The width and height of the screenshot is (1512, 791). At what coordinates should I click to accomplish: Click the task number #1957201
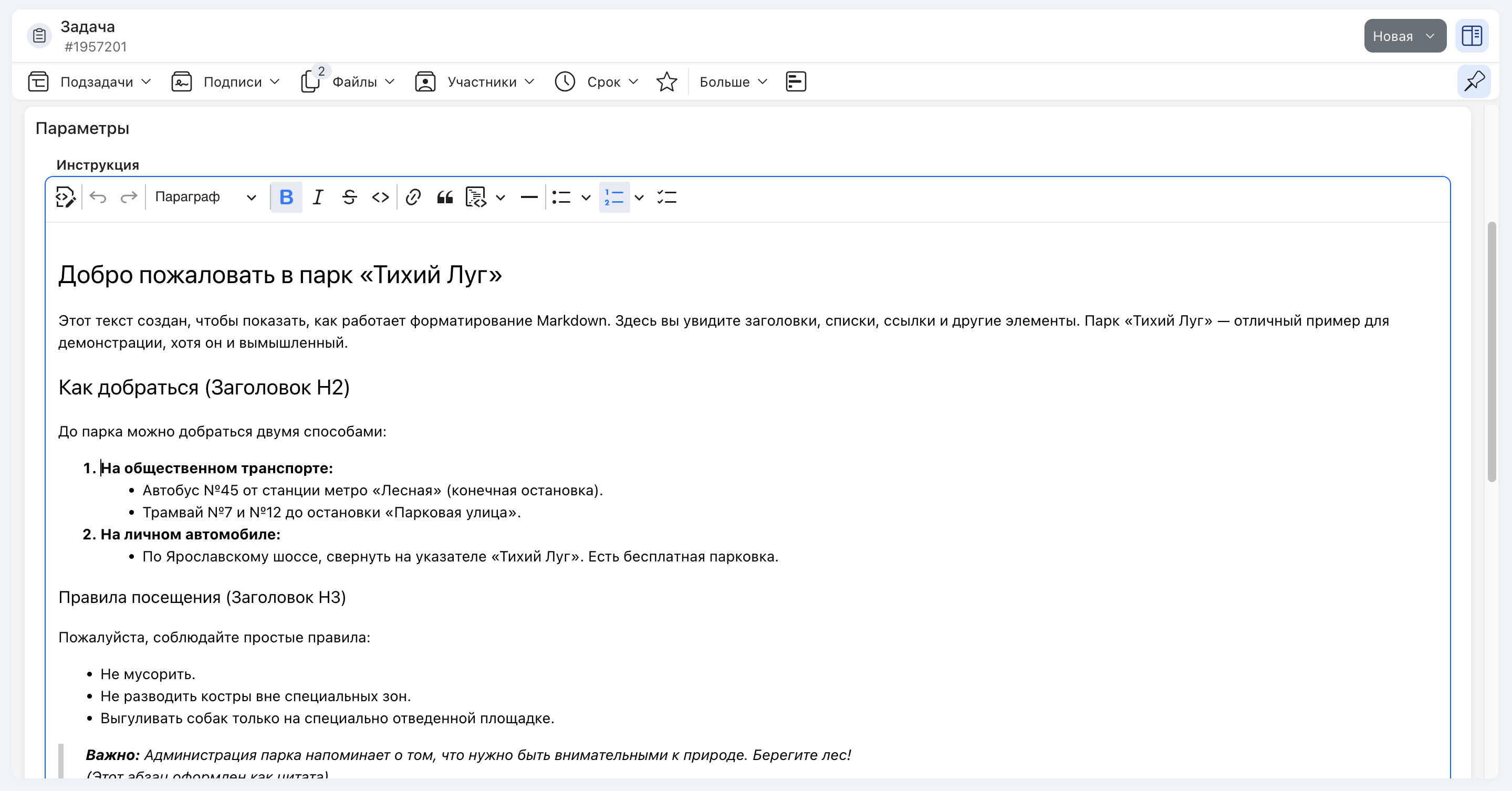point(95,46)
